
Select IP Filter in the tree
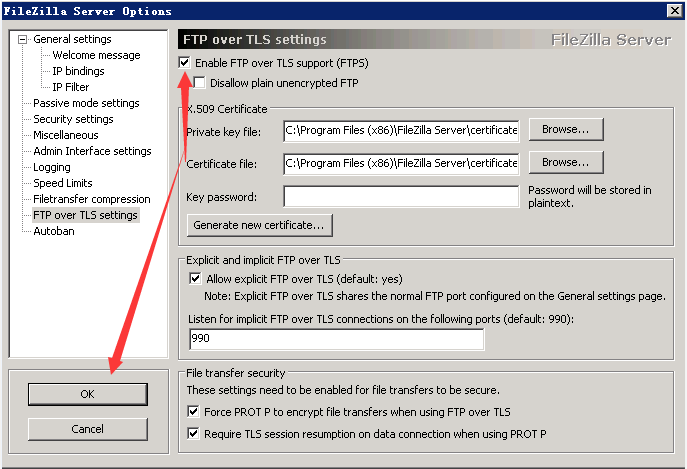click(x=71, y=87)
